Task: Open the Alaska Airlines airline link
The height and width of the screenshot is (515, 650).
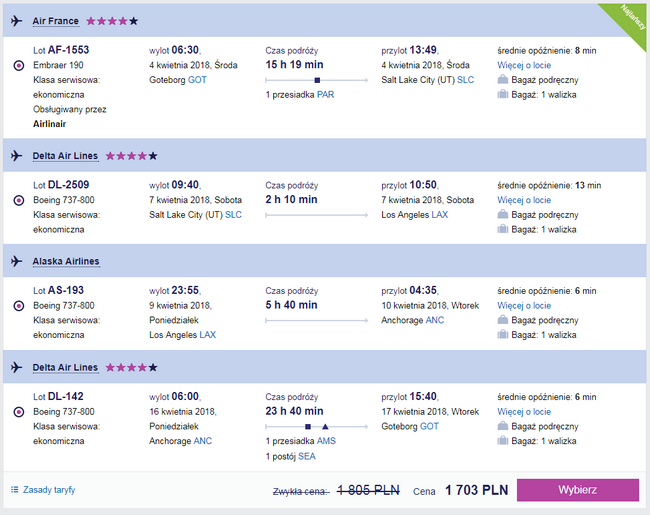Action: (x=66, y=261)
